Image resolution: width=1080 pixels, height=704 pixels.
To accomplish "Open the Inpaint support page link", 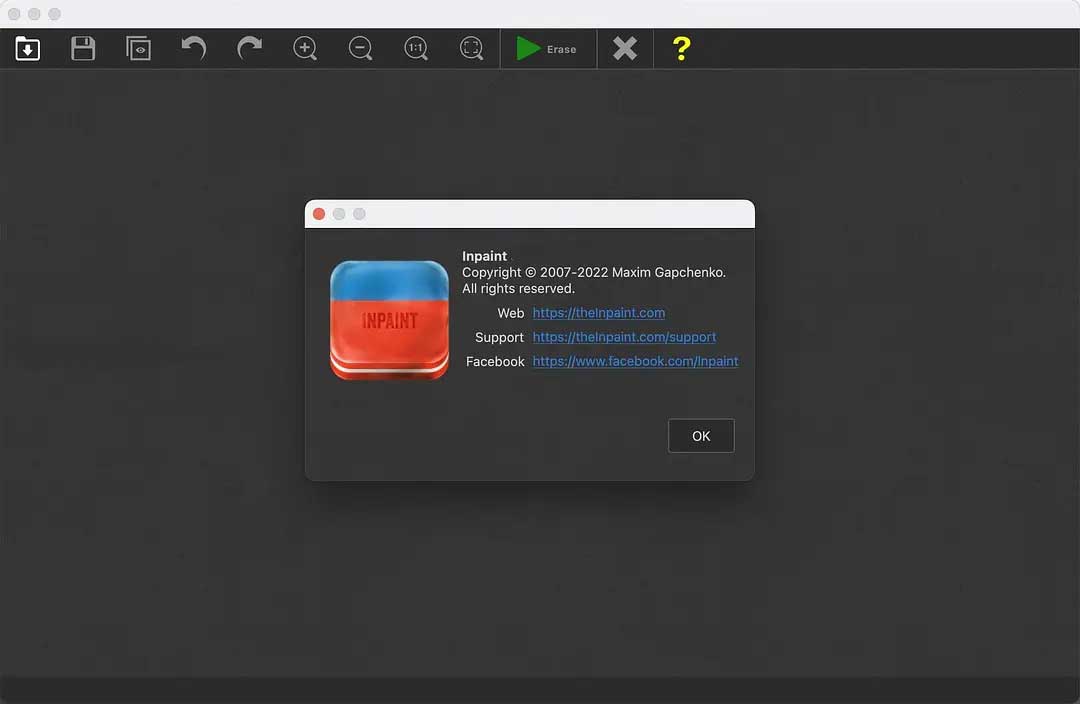I will (x=624, y=337).
